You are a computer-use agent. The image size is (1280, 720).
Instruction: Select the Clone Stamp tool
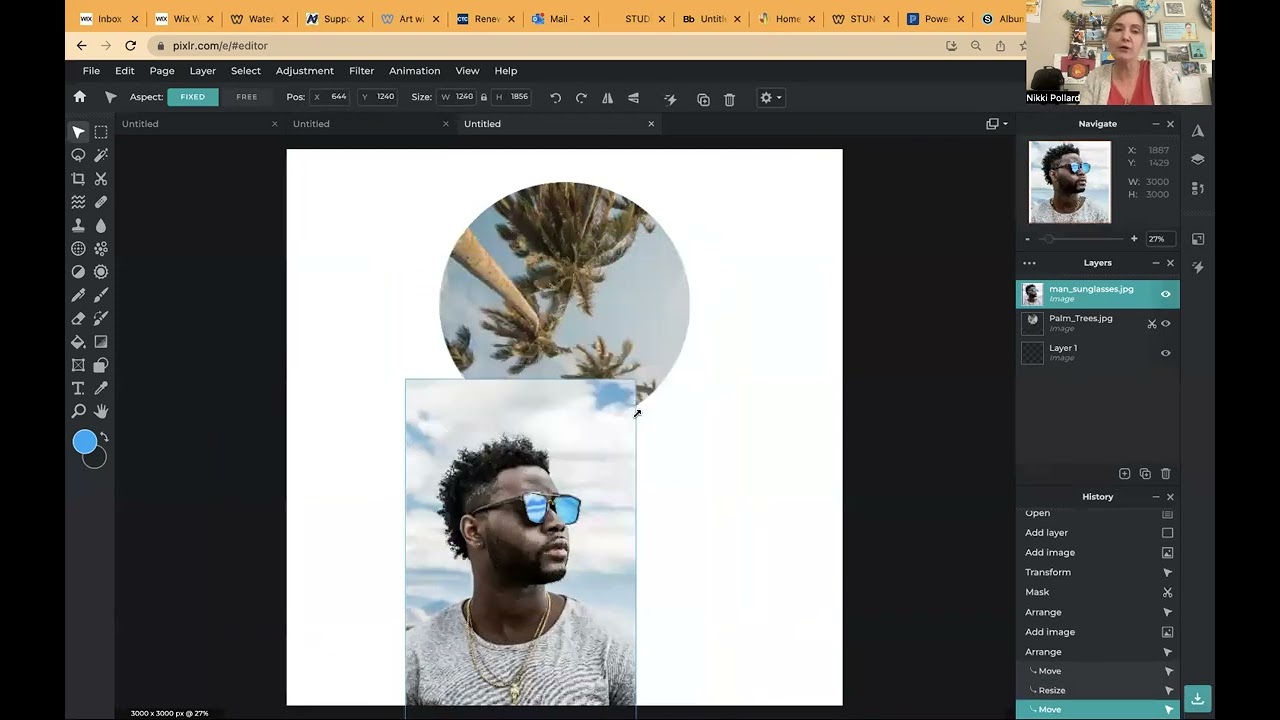pyautogui.click(x=78, y=226)
